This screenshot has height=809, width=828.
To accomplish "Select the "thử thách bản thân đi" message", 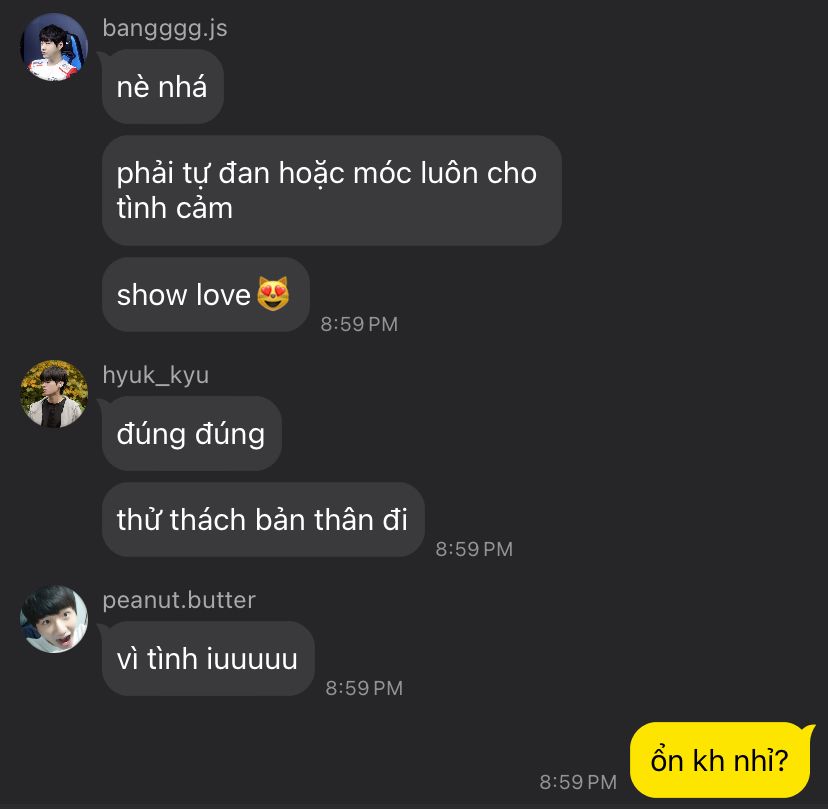I will (263, 520).
